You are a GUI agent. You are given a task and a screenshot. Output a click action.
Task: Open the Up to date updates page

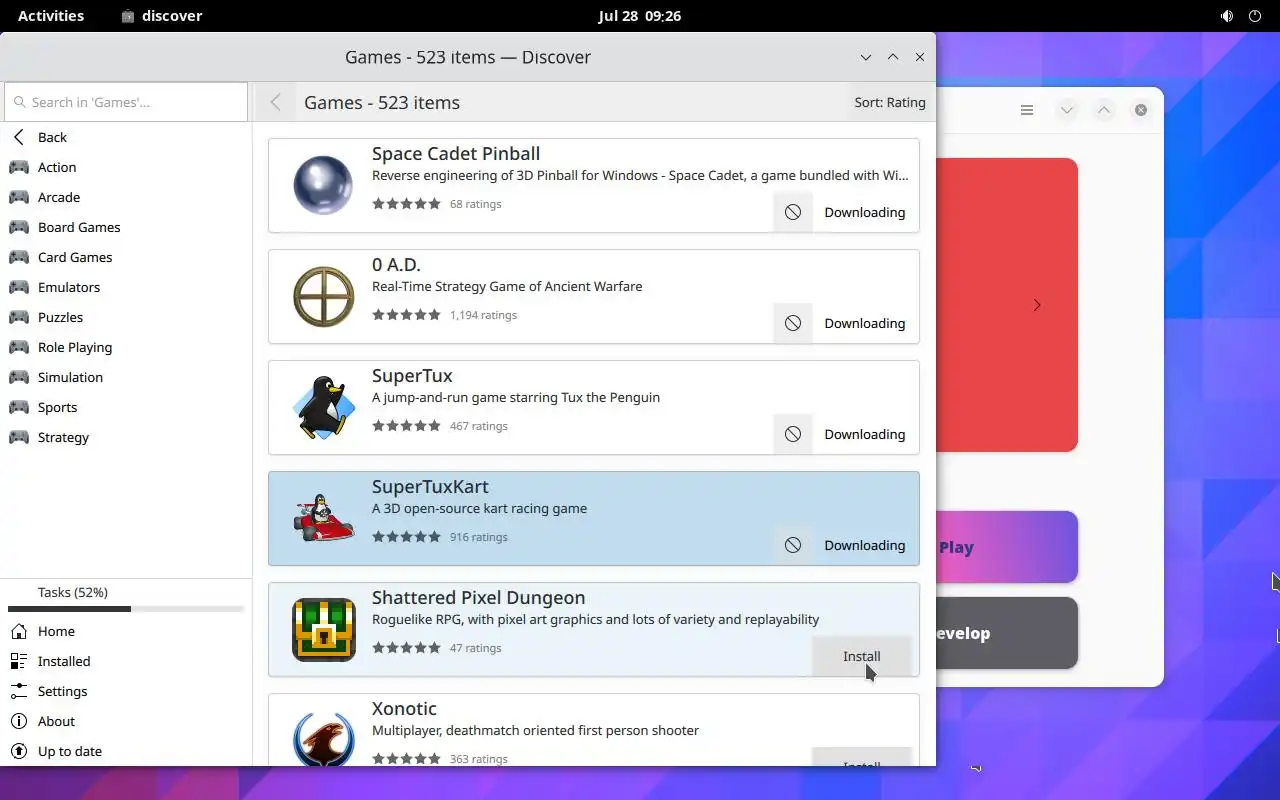click(x=126, y=751)
